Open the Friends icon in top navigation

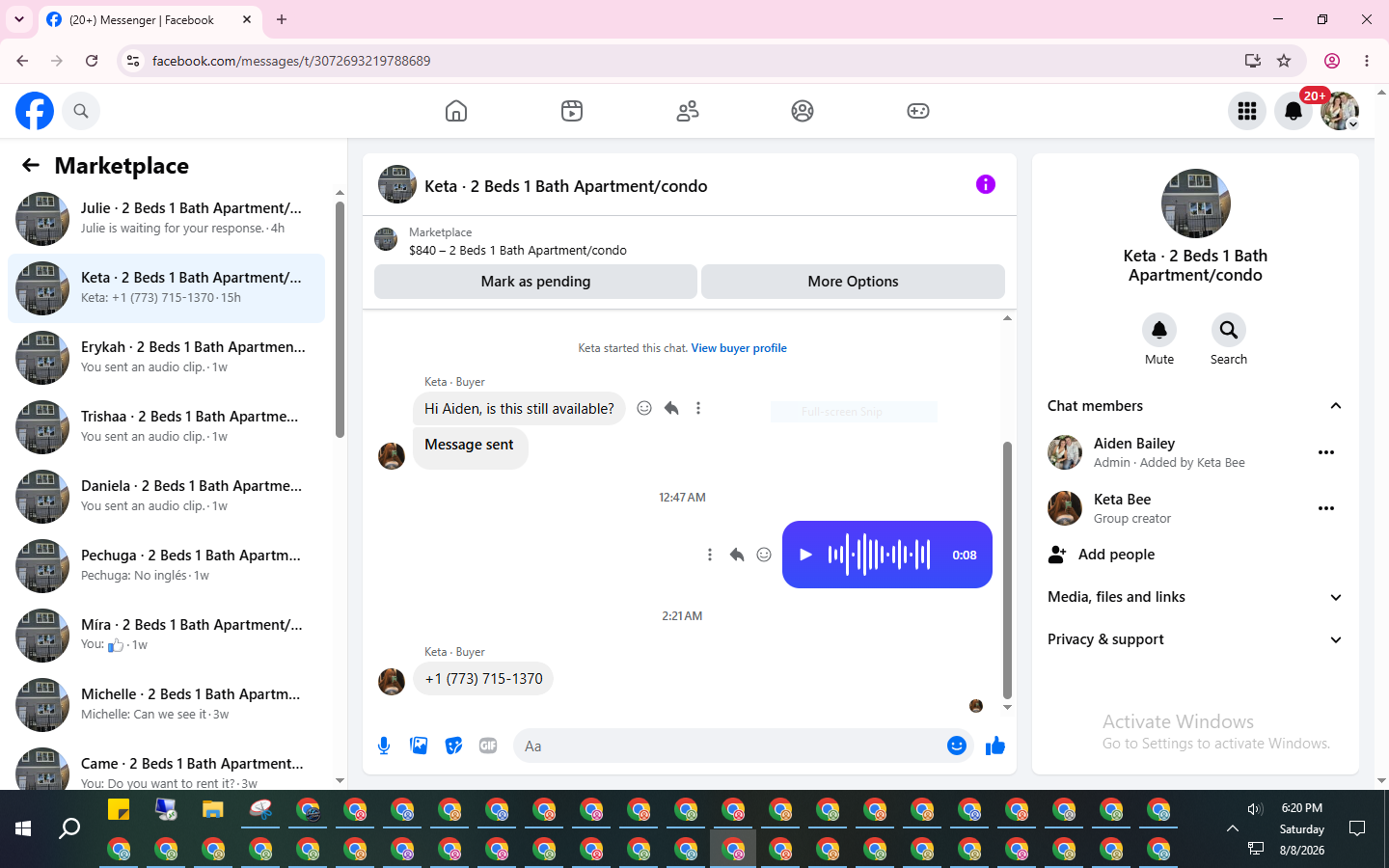(688, 111)
